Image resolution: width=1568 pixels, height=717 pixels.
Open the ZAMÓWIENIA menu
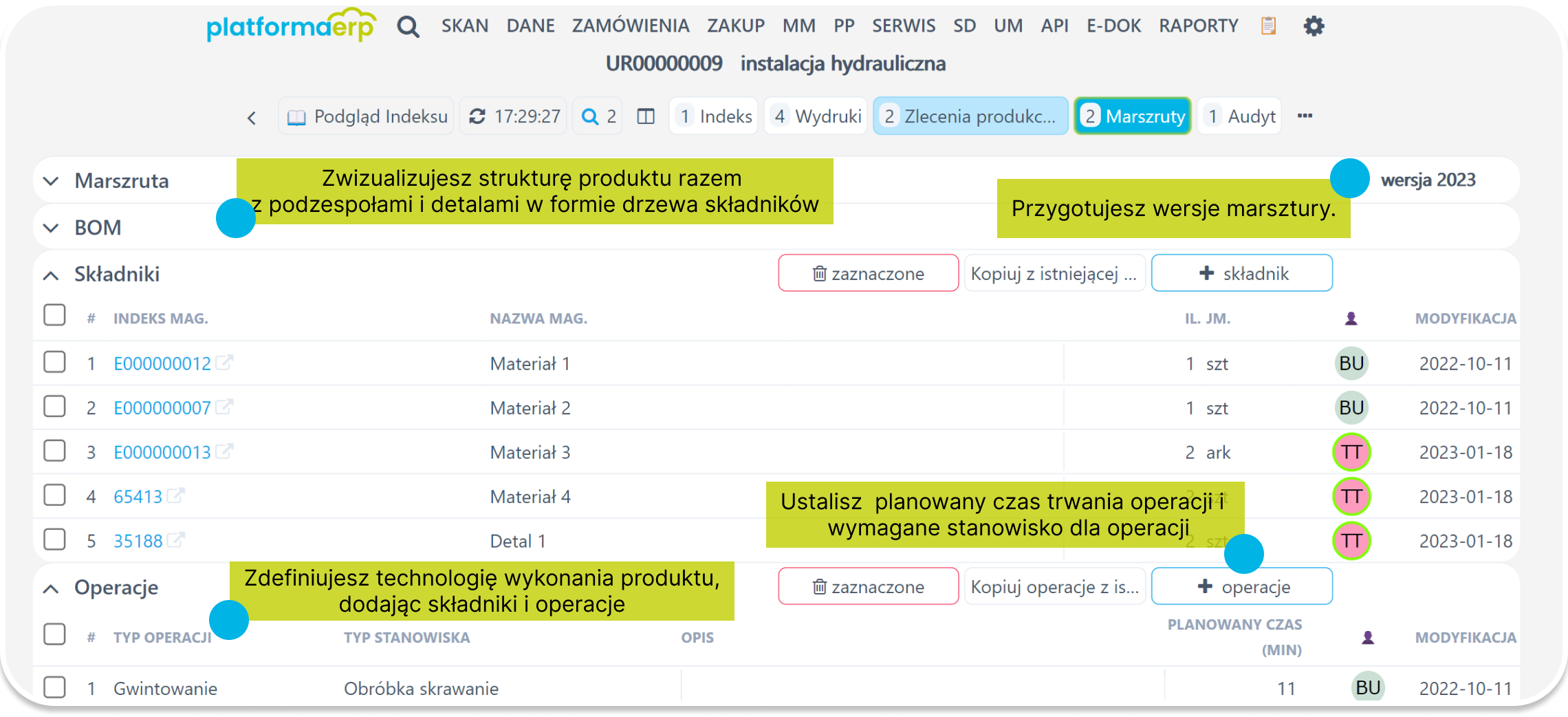coord(630,26)
